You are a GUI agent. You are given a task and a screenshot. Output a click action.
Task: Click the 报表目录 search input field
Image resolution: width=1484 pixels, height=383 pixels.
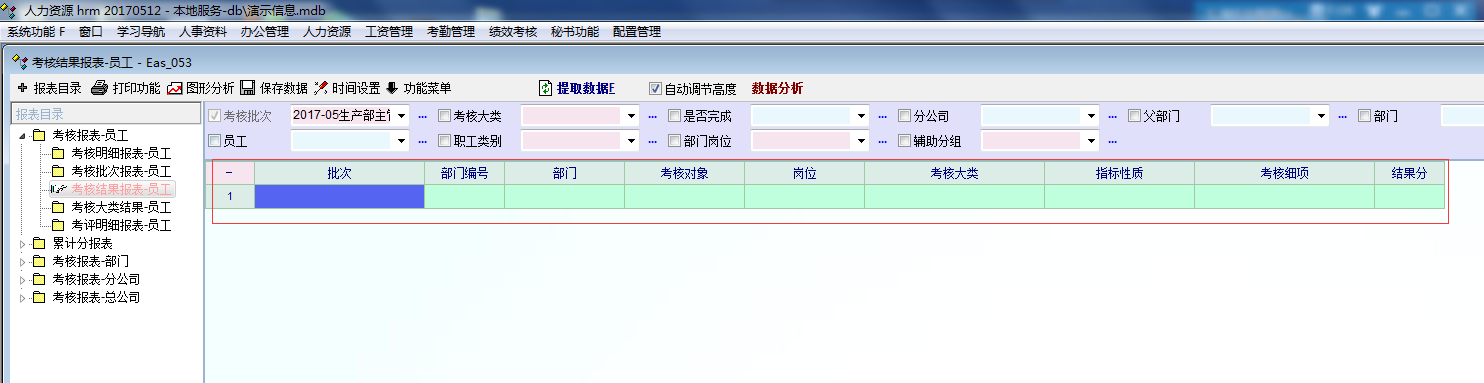point(105,114)
